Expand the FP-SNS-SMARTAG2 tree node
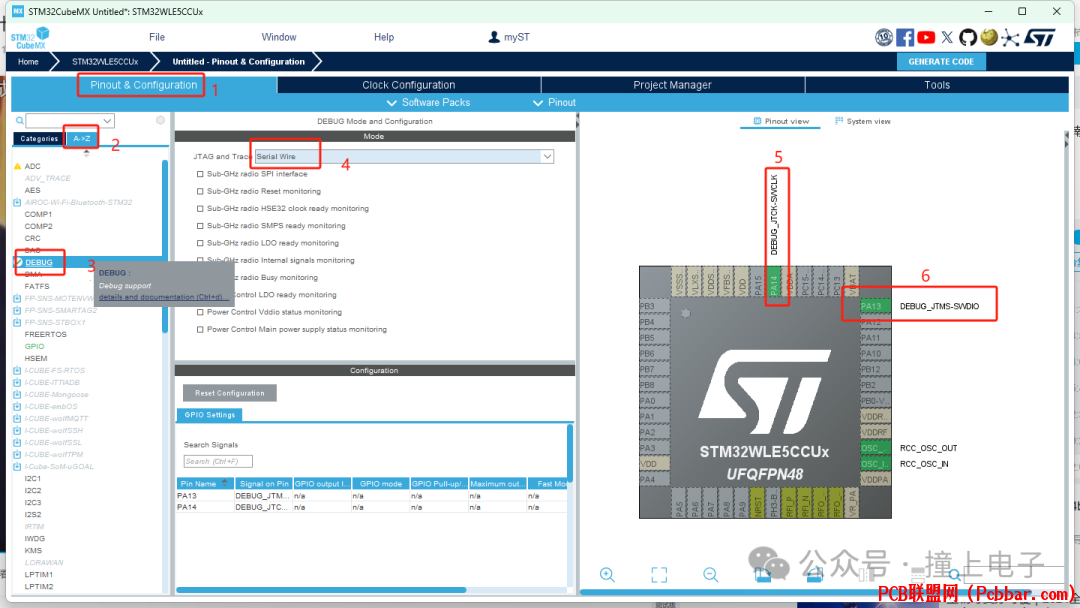 (17, 311)
